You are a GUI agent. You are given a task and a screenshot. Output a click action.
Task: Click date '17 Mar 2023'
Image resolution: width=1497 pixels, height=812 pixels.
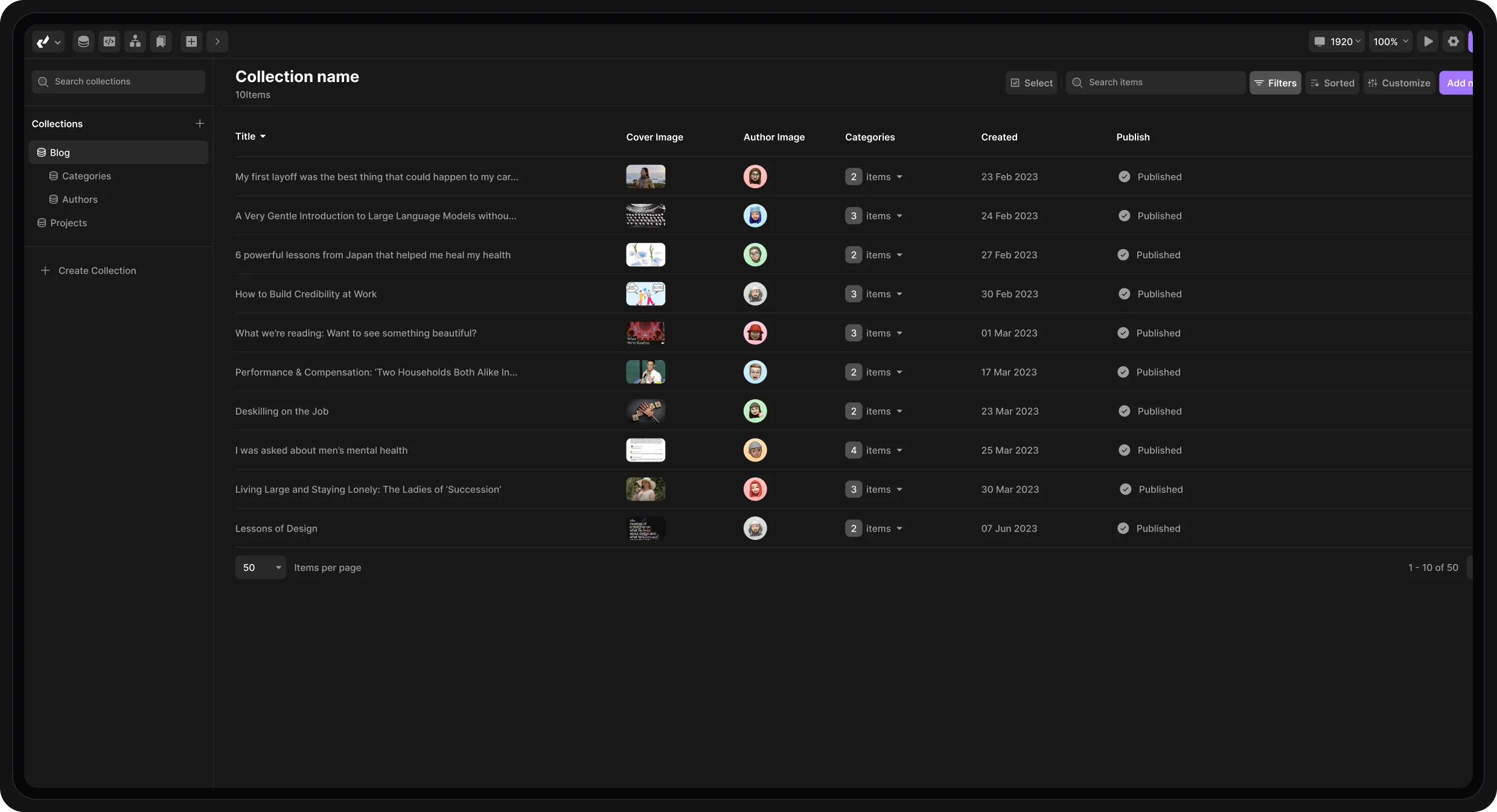pos(1009,372)
